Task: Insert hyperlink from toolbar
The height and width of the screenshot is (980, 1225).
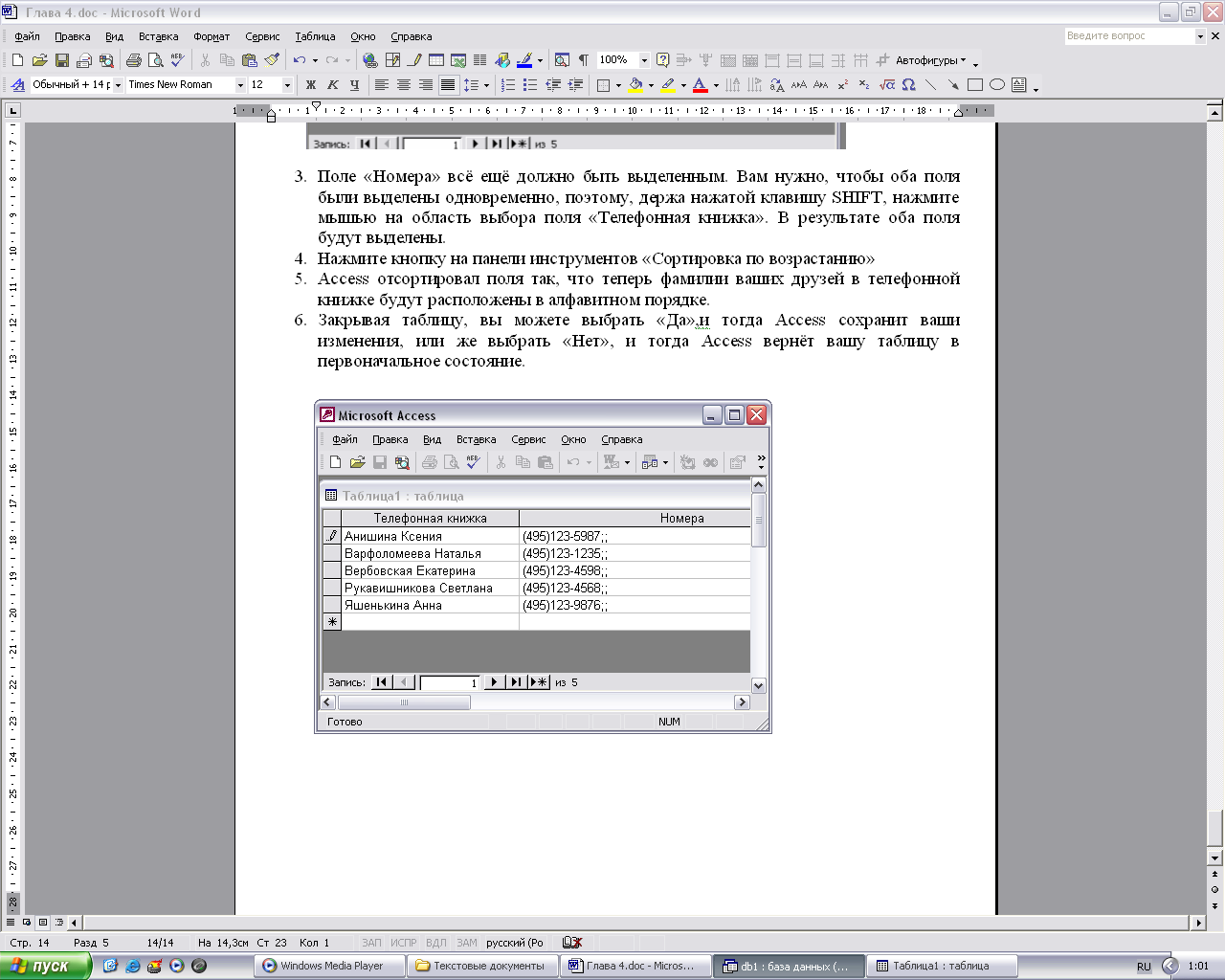Action: (x=369, y=60)
